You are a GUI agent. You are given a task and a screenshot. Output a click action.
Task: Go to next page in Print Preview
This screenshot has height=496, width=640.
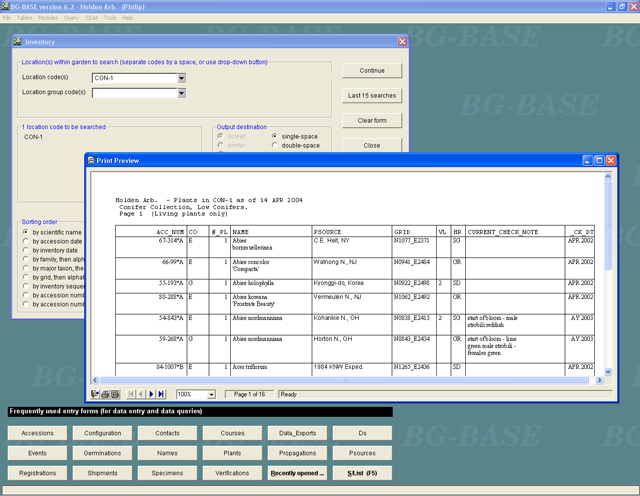click(151, 394)
